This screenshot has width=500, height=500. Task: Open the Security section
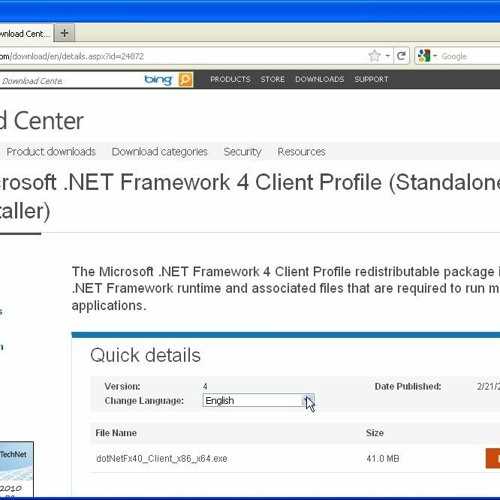[242, 152]
